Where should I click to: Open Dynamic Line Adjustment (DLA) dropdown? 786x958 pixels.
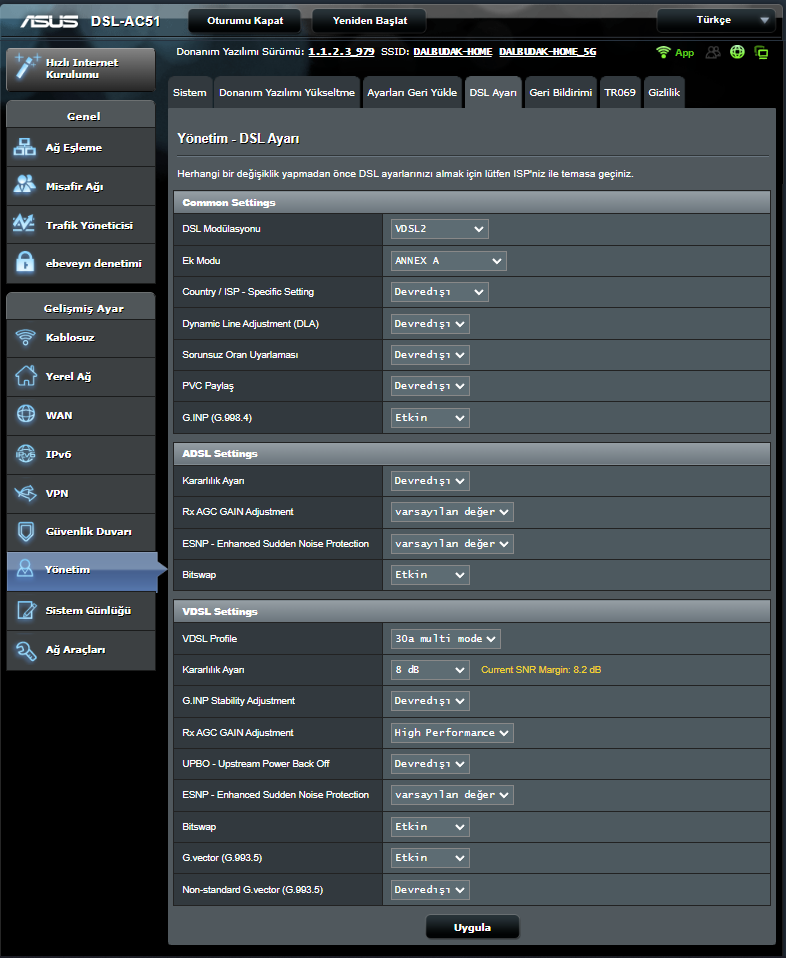[430, 324]
